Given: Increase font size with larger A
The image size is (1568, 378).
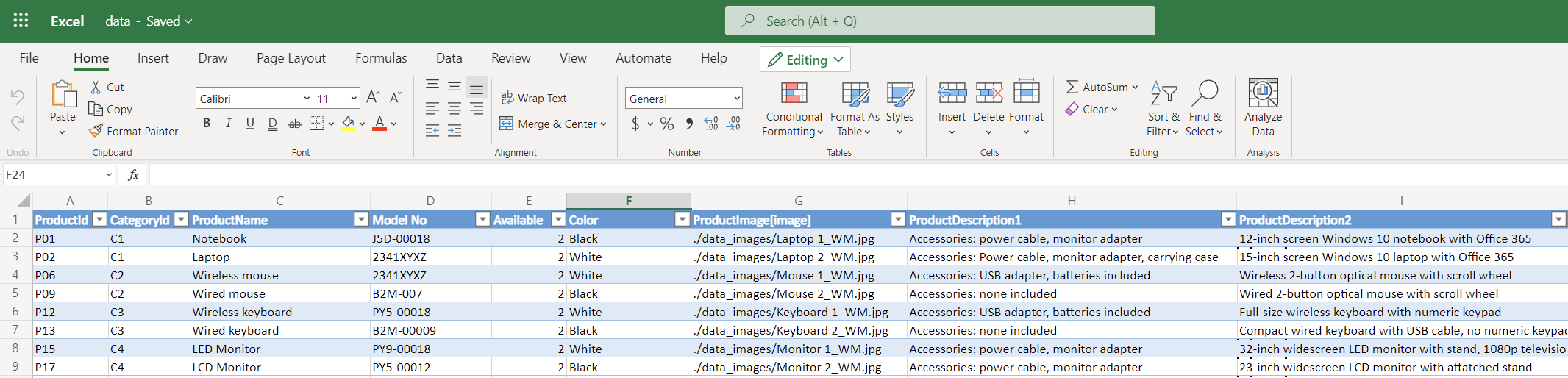Looking at the screenshot, I should click(373, 98).
